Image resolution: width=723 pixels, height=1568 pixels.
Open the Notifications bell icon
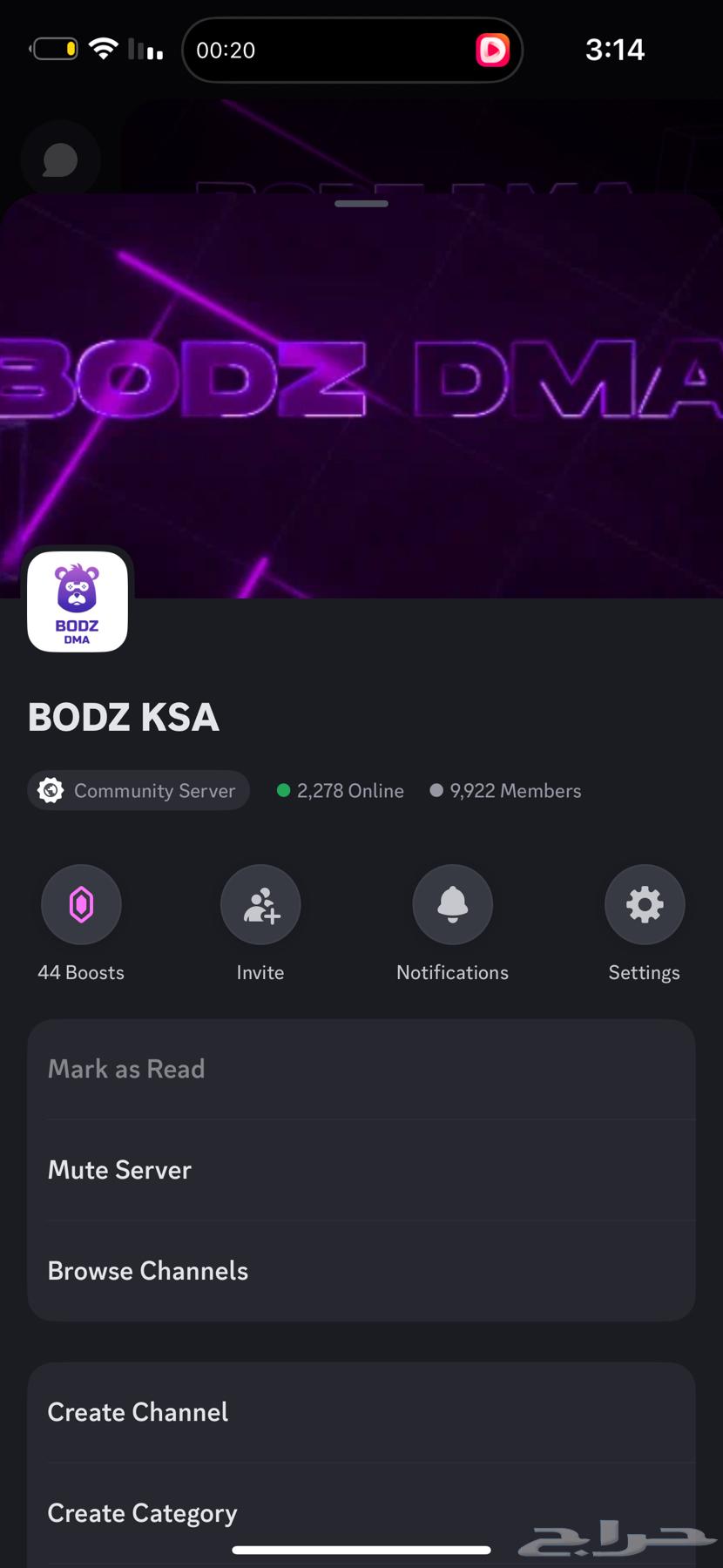453,904
